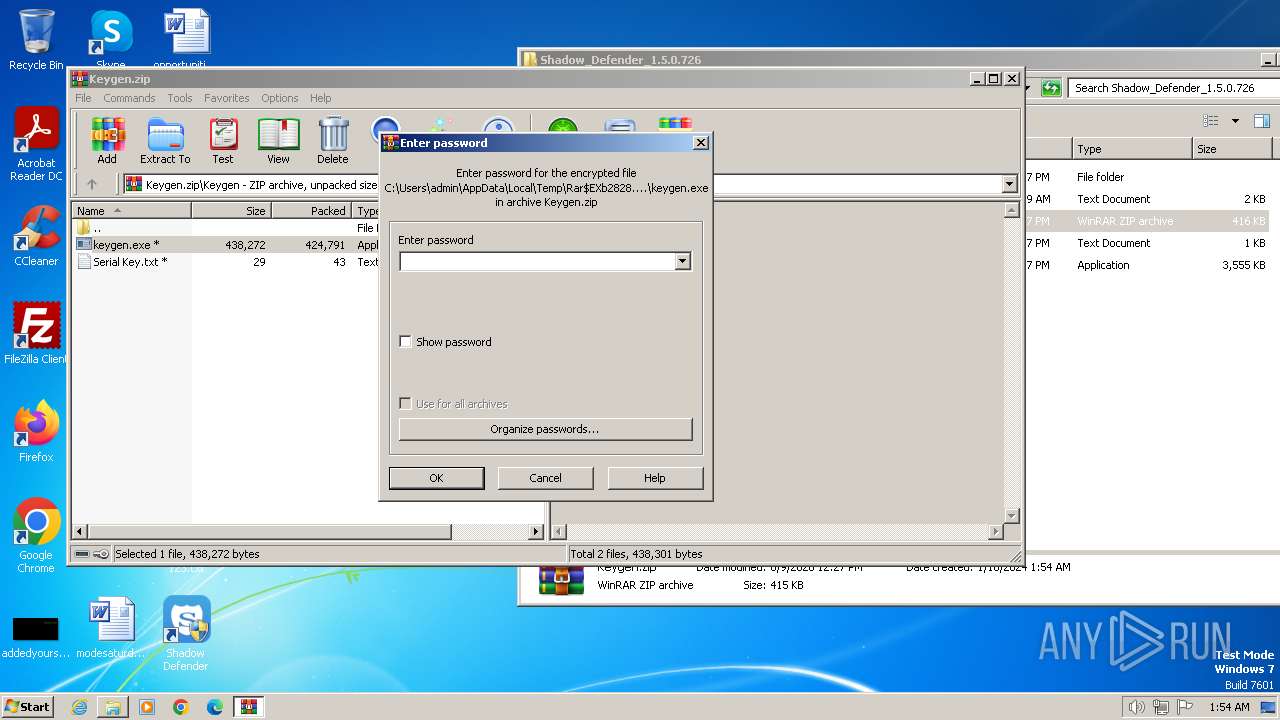Click the Test archive toolbar icon
The width and height of the screenshot is (1280, 720).
pos(223,140)
